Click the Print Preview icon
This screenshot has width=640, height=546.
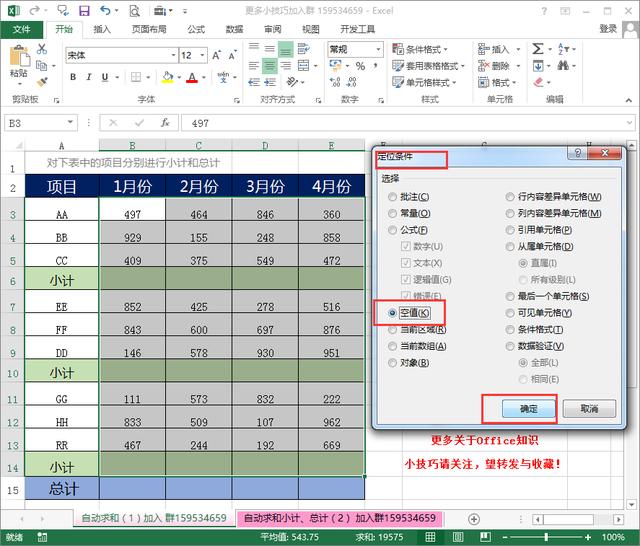click(x=134, y=11)
